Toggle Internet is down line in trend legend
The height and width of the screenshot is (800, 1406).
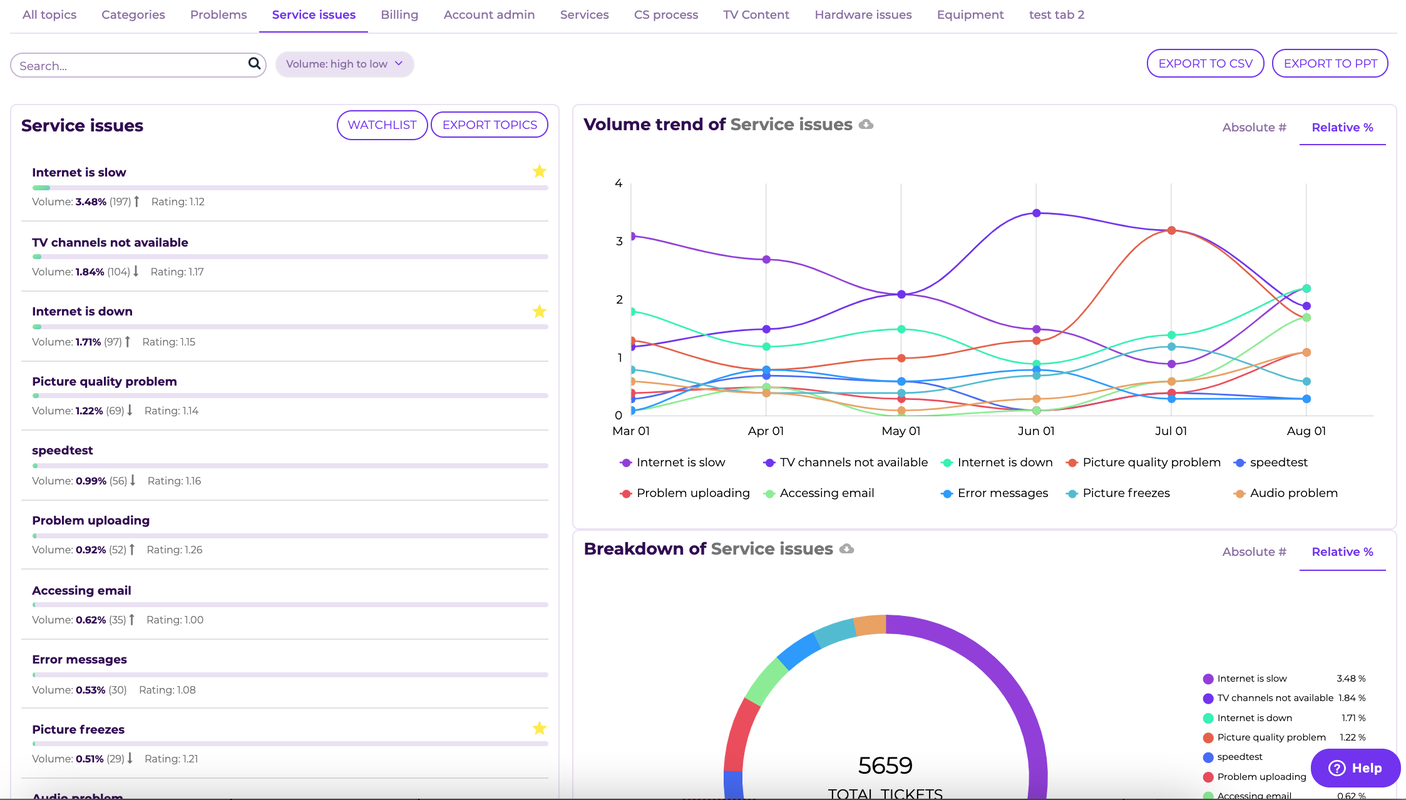click(x=996, y=463)
